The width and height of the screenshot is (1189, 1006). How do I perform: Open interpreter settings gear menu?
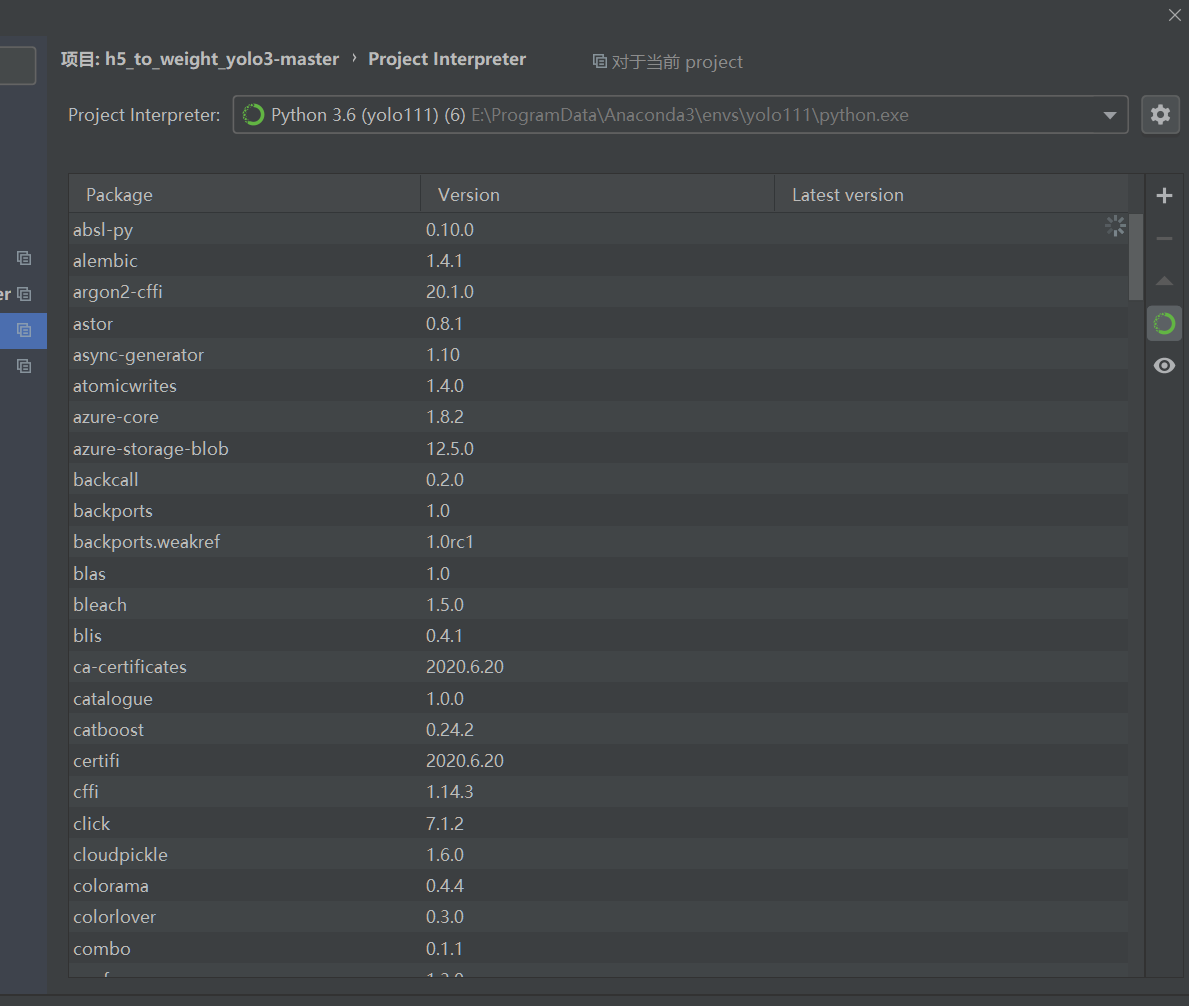(x=1160, y=114)
